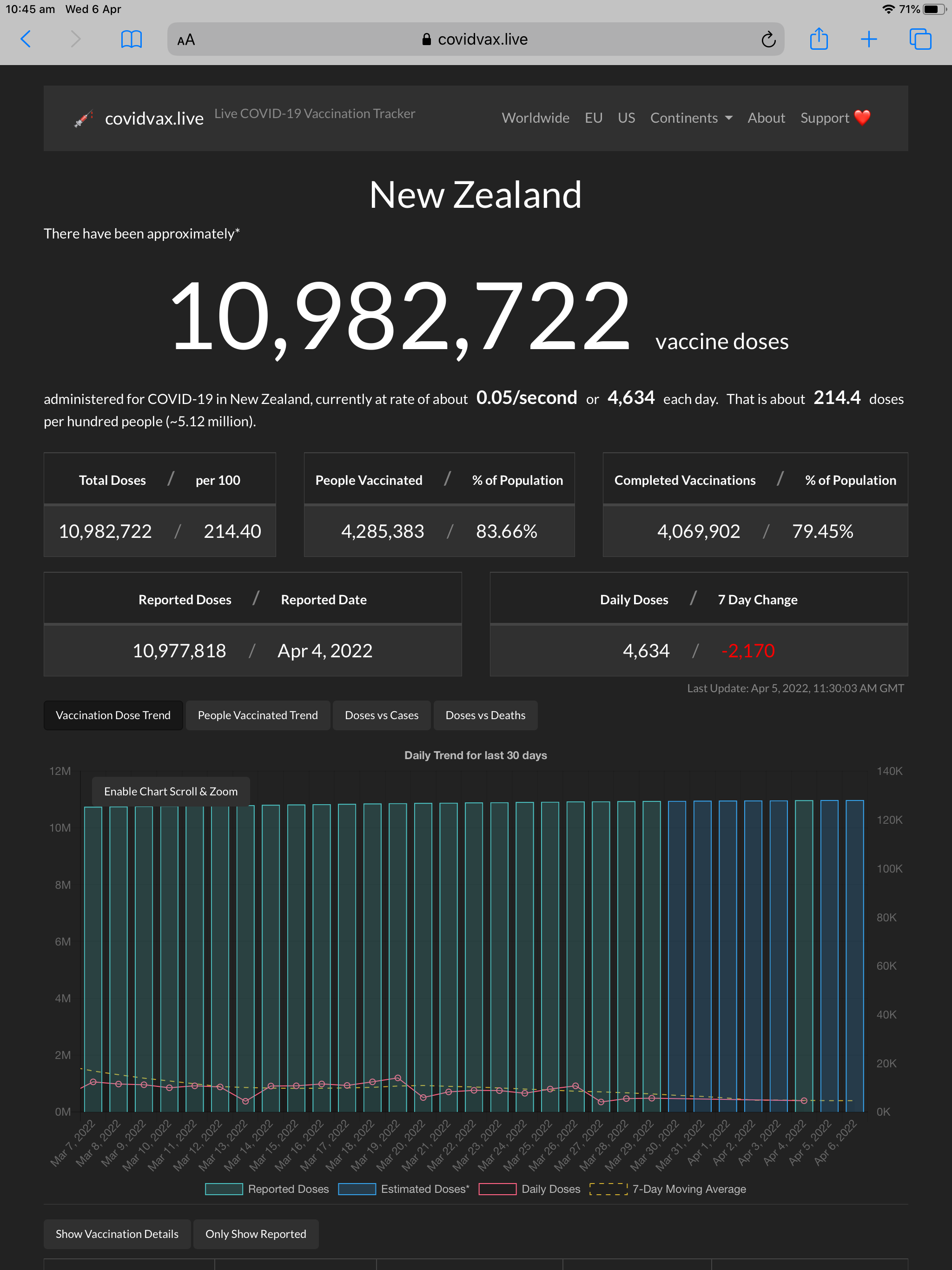Open the Safari share sheet icon
952x1270 pixels.
pyautogui.click(x=819, y=39)
